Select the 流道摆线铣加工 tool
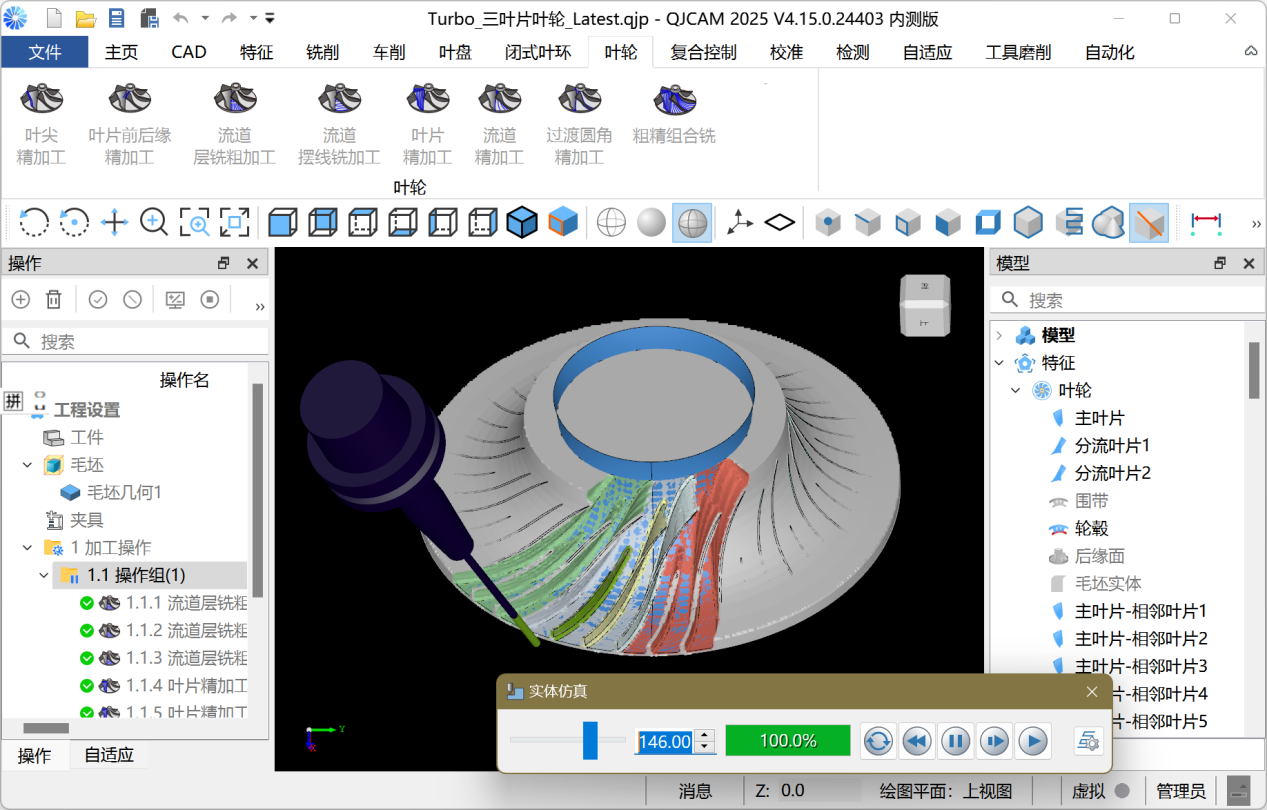Viewport: 1267px width, 810px height. pos(339,99)
